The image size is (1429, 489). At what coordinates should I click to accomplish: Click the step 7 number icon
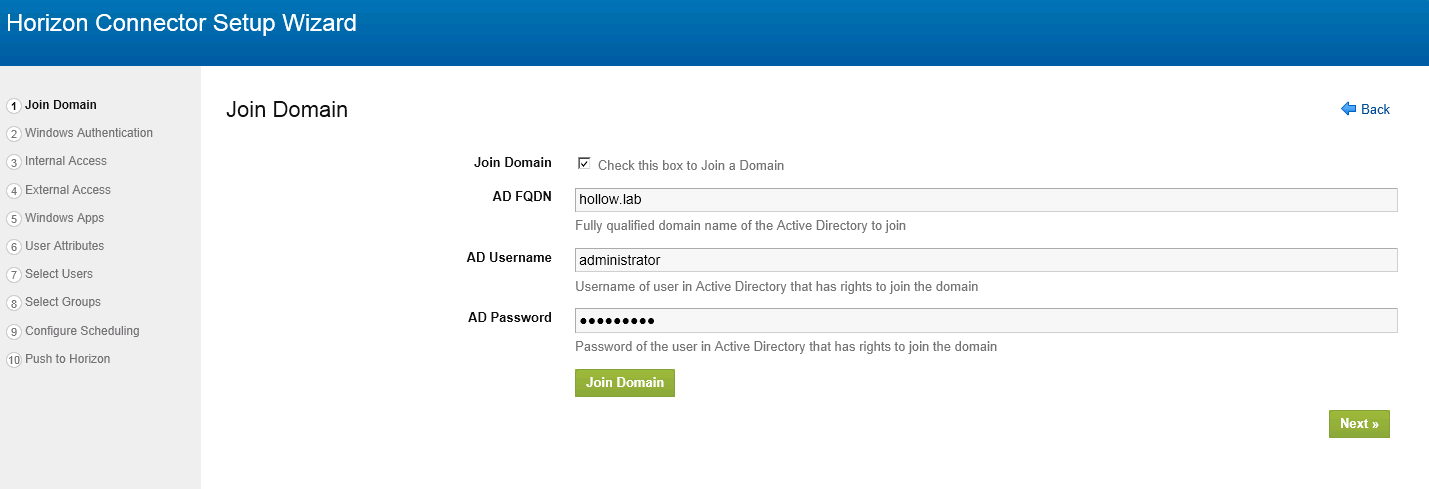point(14,275)
